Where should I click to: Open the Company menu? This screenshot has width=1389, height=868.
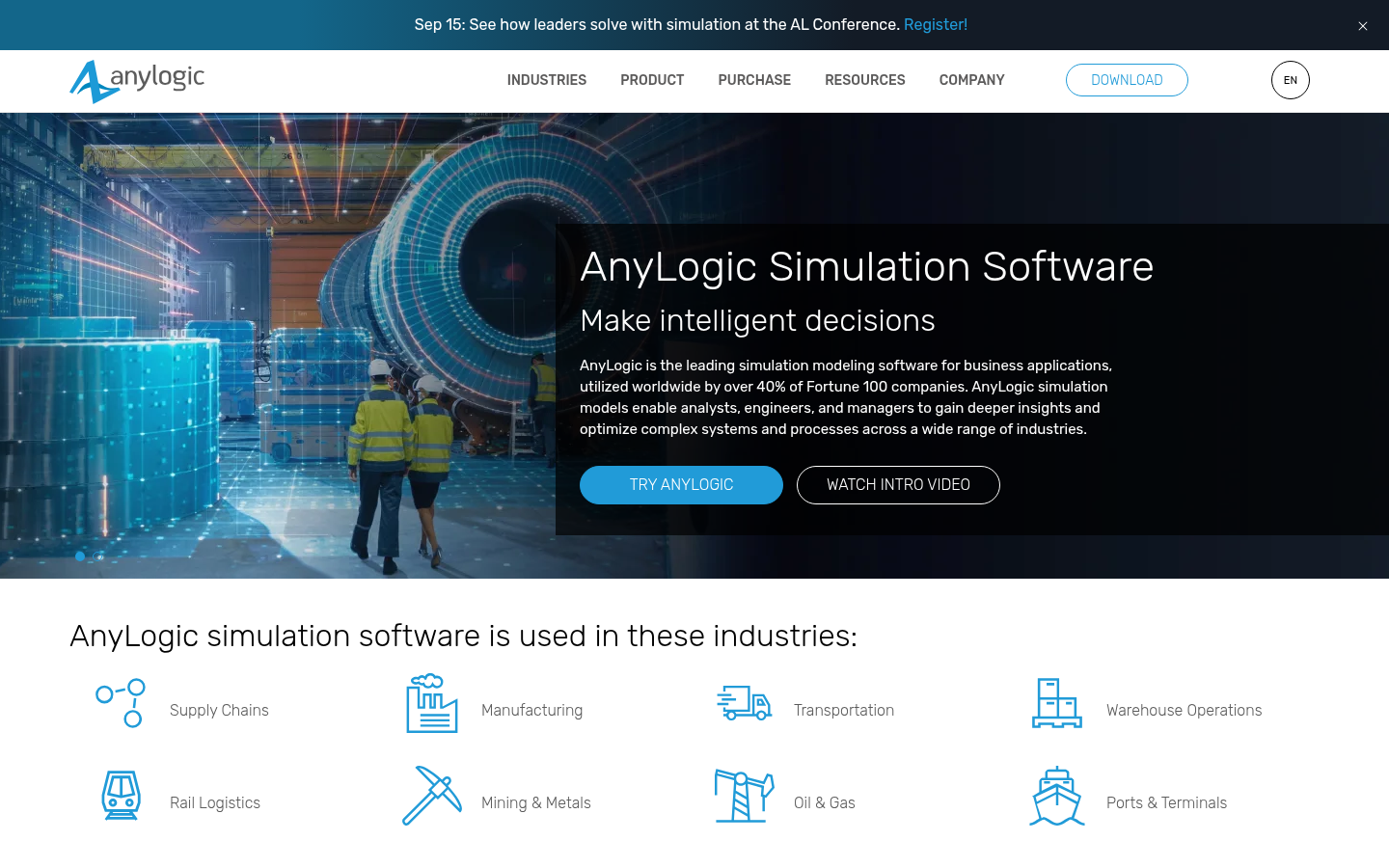(x=972, y=80)
